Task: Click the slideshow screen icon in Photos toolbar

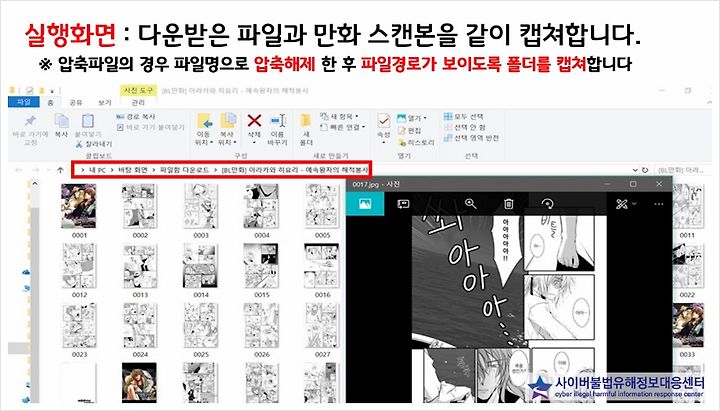Action: (403, 204)
